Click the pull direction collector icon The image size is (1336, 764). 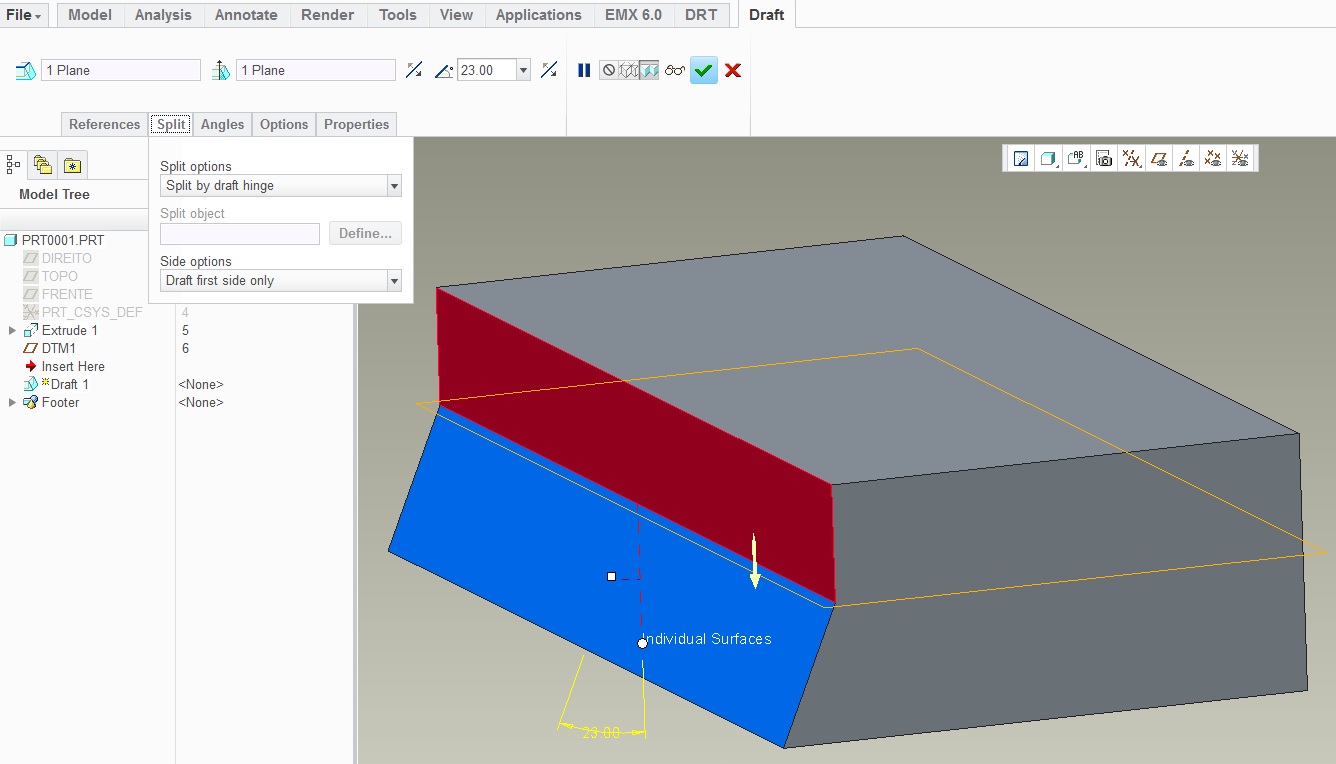coord(221,70)
